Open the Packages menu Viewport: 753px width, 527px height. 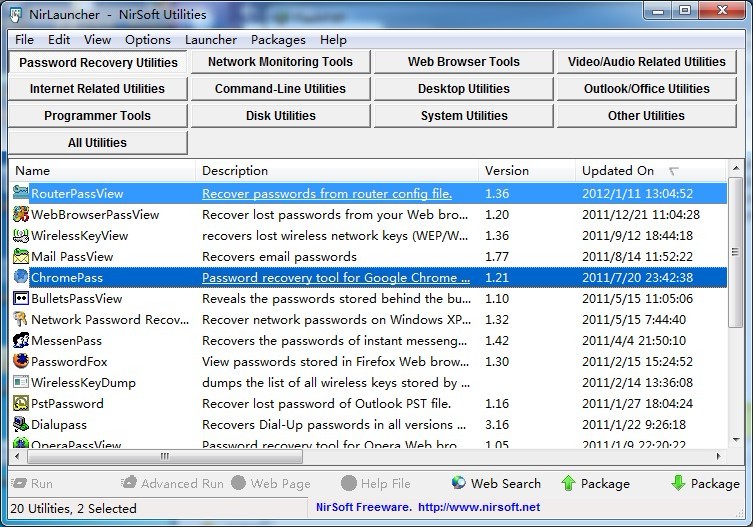[x=278, y=40]
